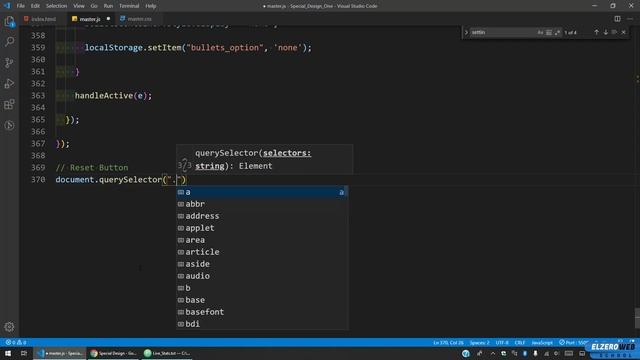Open the Windows Start menu

(8, 353)
